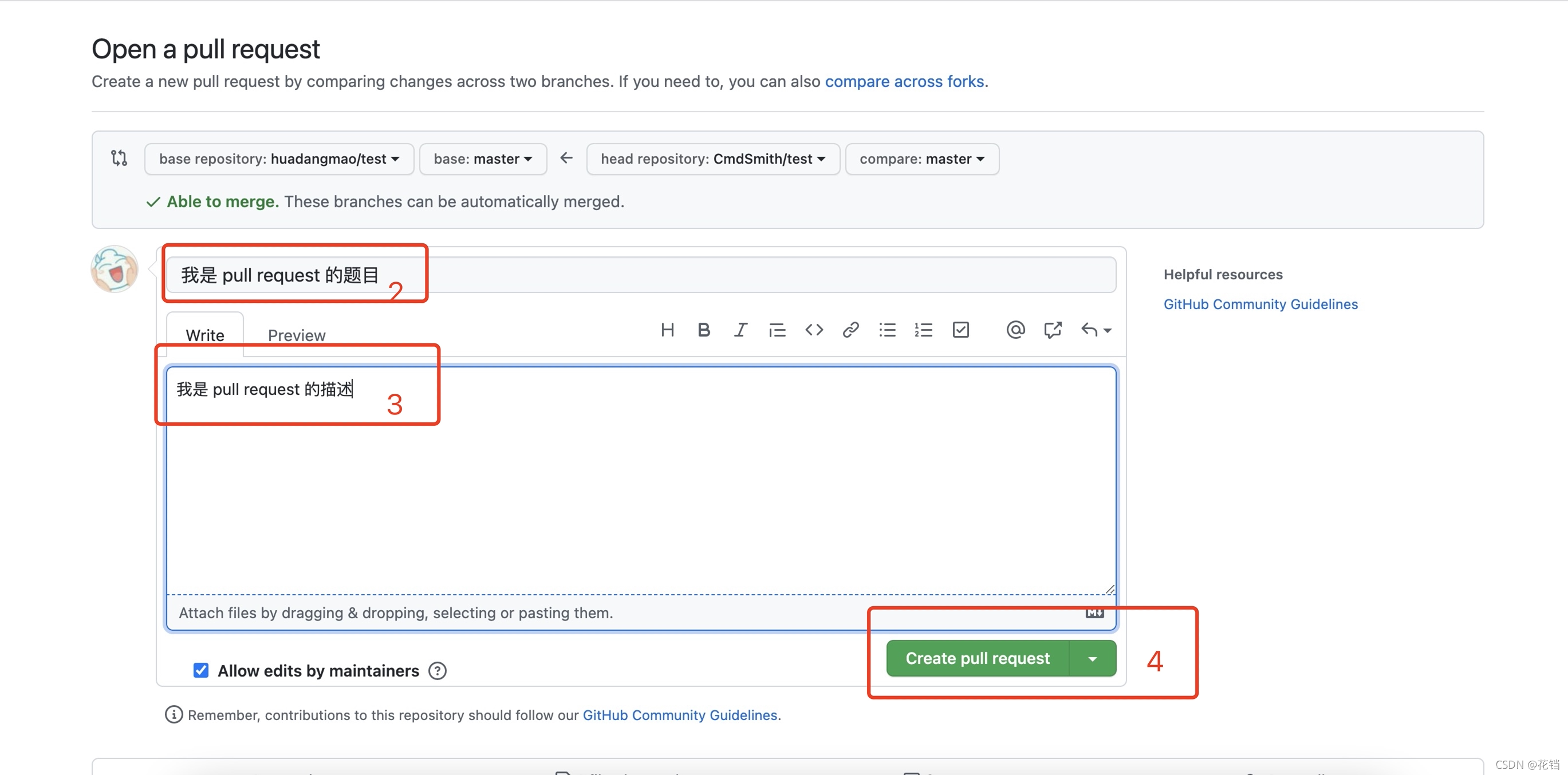Apply italic formatting icon
This screenshot has height=775, width=1568.
click(740, 330)
